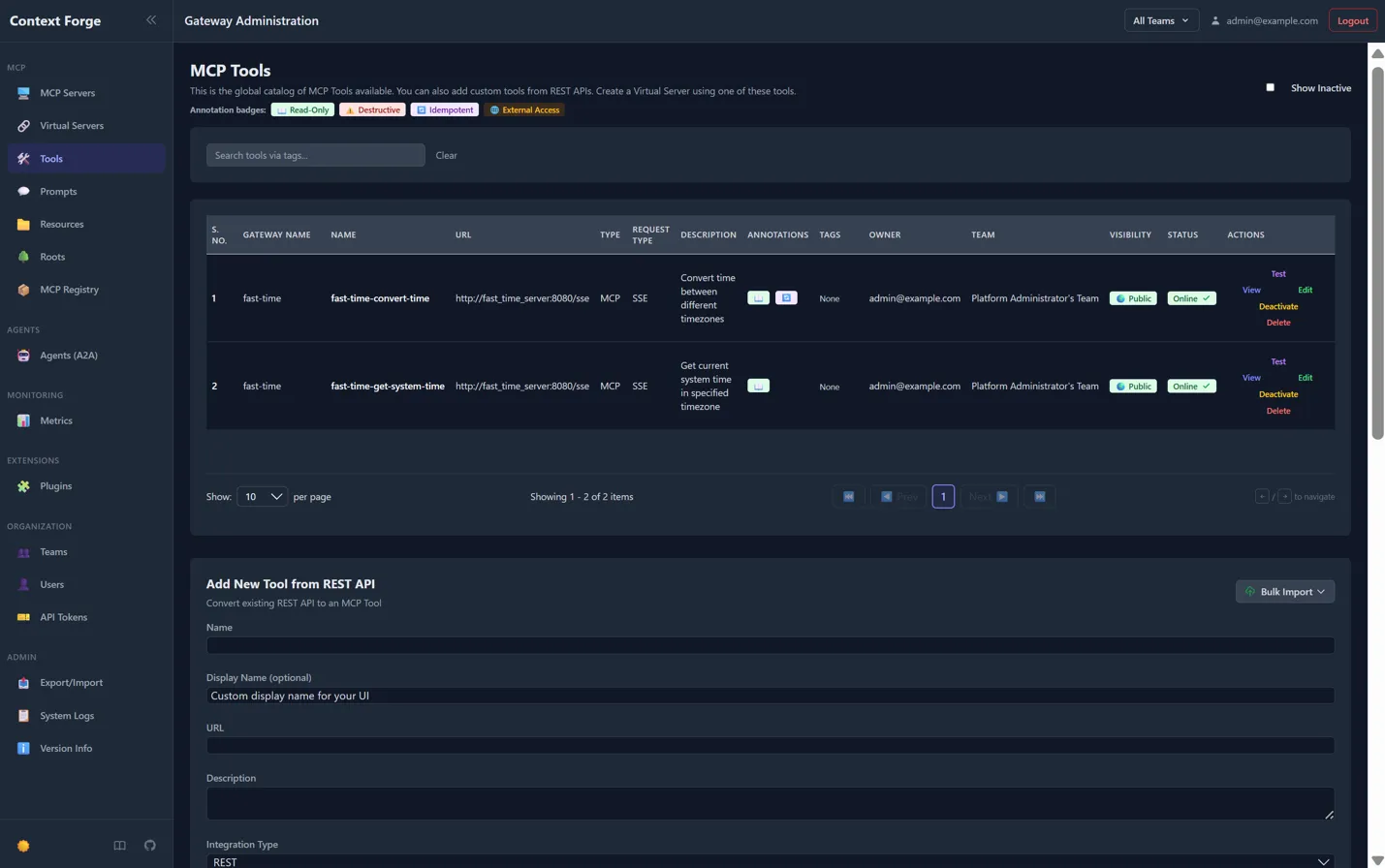1385x868 pixels.
Task: Click the API Tokens ticket icon
Action: pos(23,617)
